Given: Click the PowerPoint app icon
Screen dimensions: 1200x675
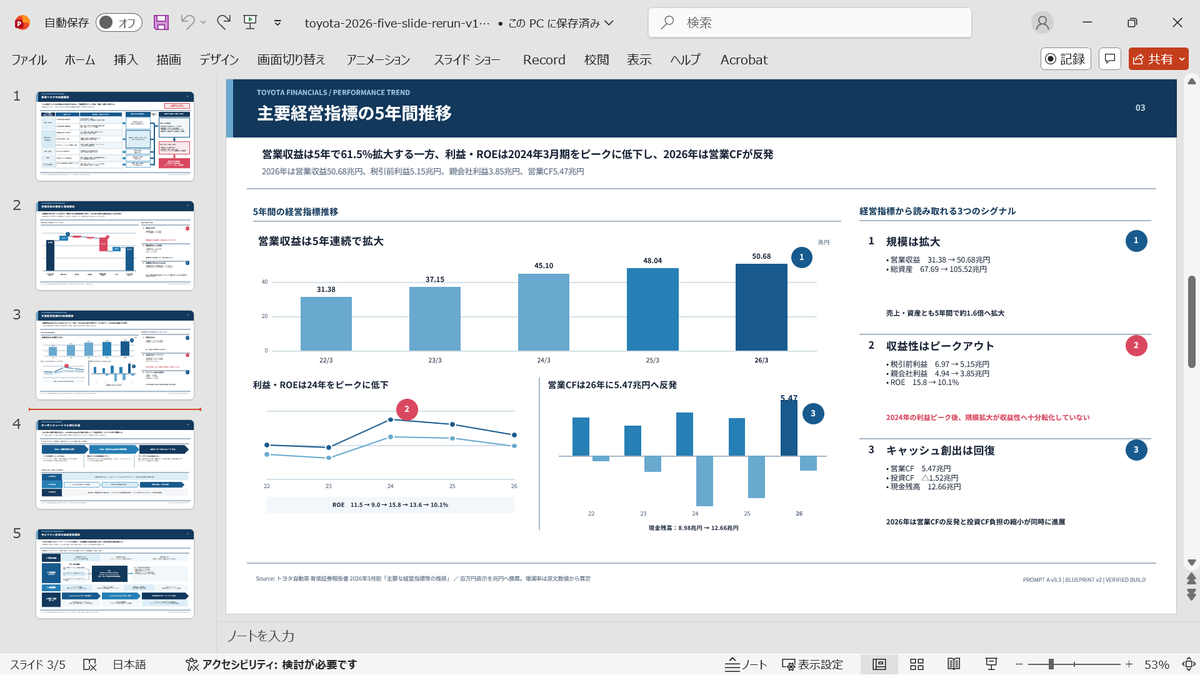Looking at the screenshot, I should pos(22,22).
